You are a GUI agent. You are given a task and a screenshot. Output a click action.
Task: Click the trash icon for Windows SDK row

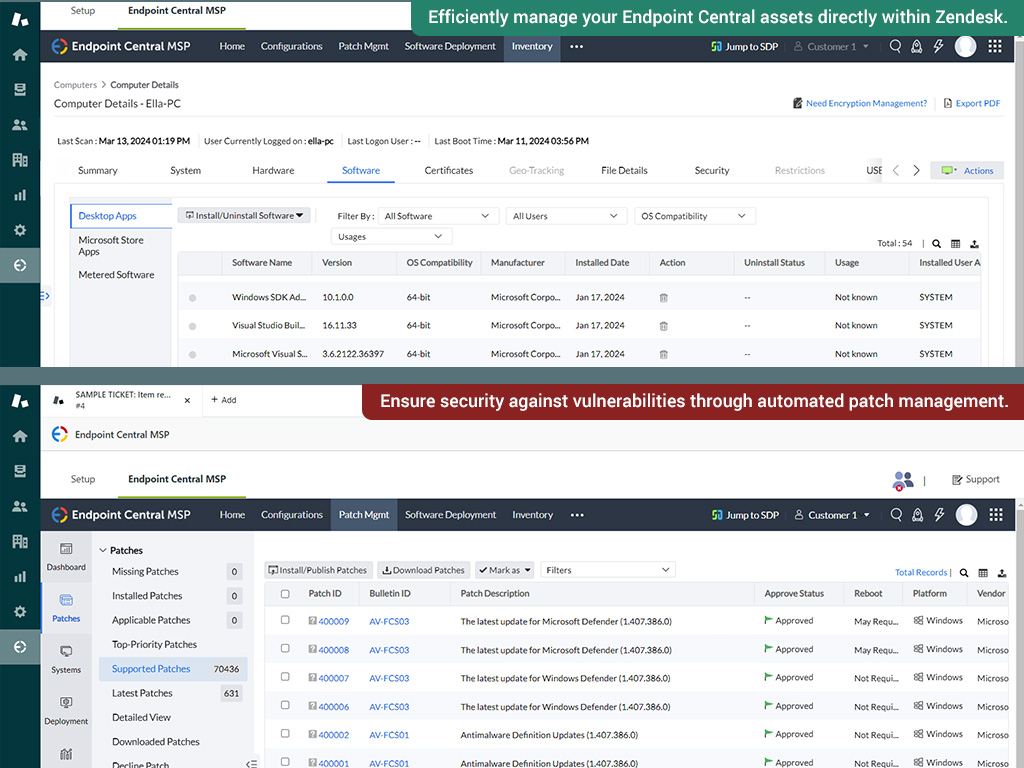point(663,298)
